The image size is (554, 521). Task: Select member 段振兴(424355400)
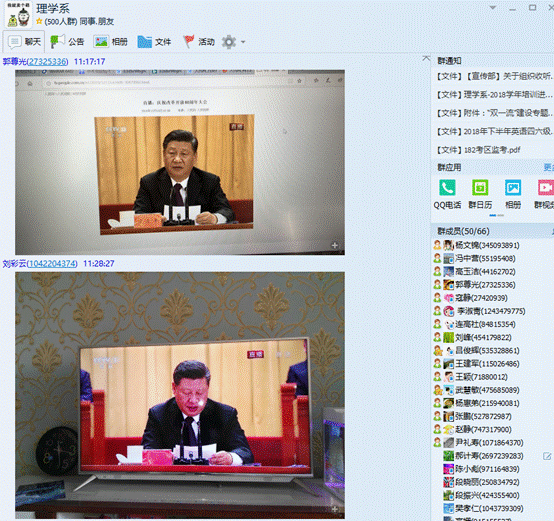pyautogui.click(x=487, y=496)
